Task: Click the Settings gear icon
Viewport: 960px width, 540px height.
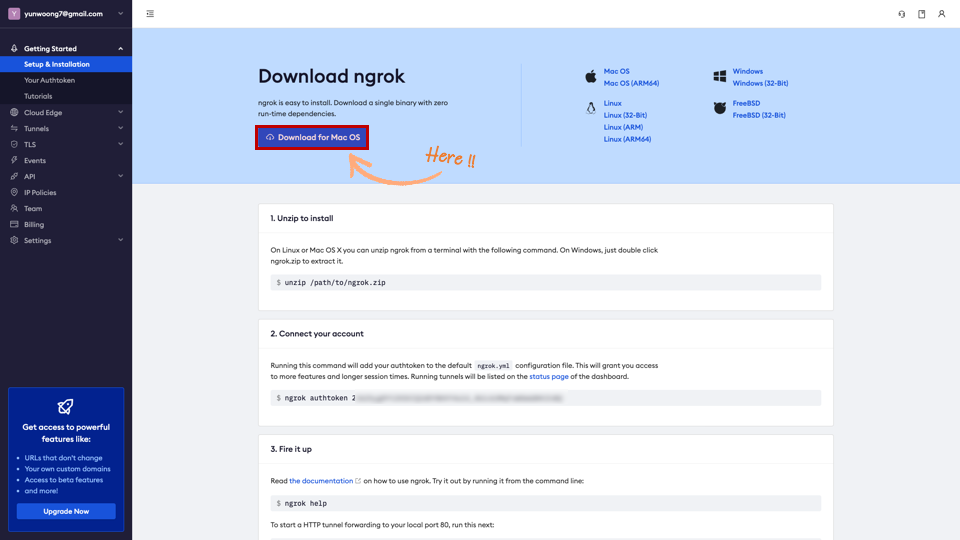Action: [14, 241]
